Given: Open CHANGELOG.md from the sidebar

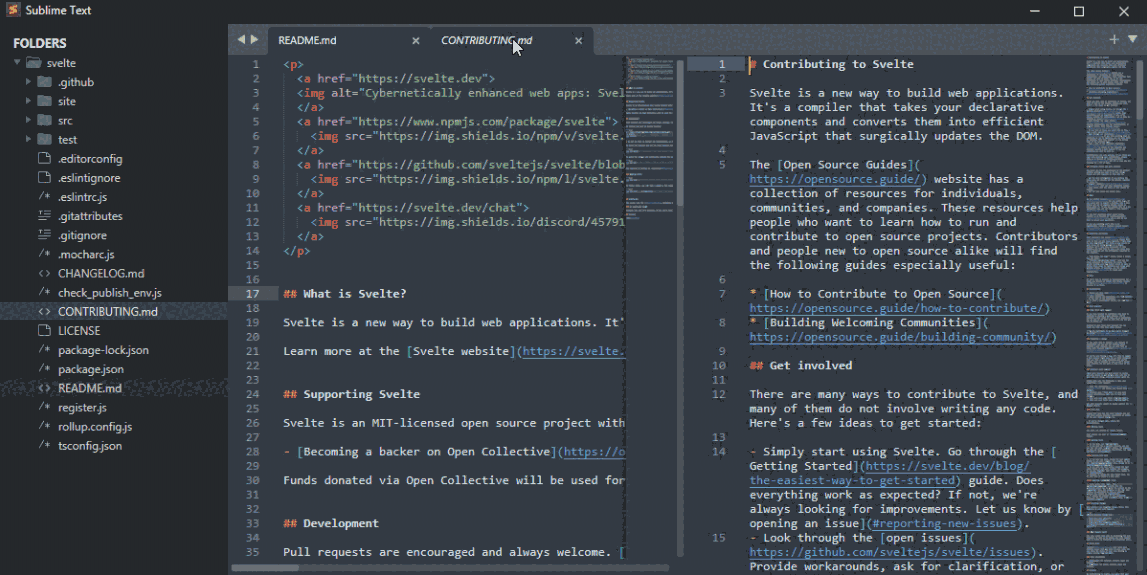Looking at the screenshot, I should pos(101,273).
